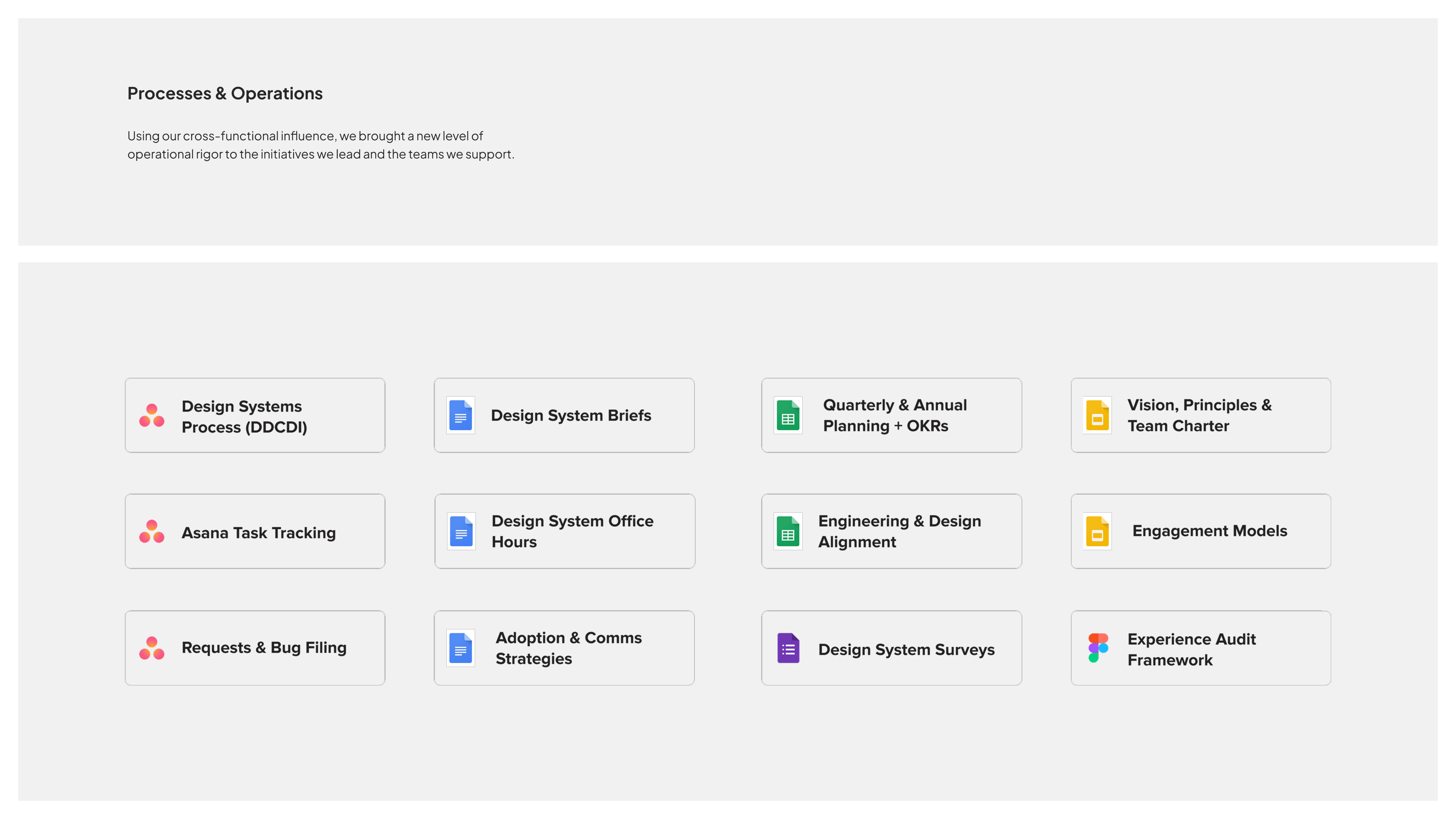The image size is (1456, 819).
Task: Open the Design System Briefs label
Action: tap(571, 416)
